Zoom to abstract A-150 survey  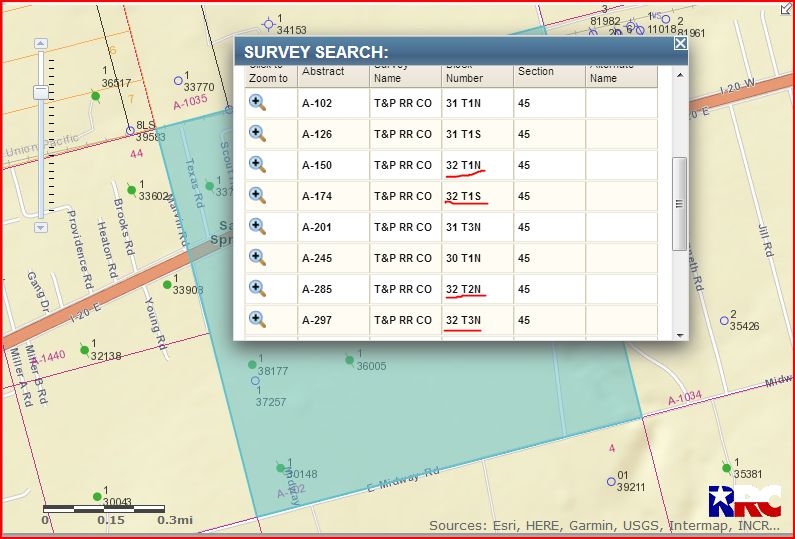[x=257, y=165]
